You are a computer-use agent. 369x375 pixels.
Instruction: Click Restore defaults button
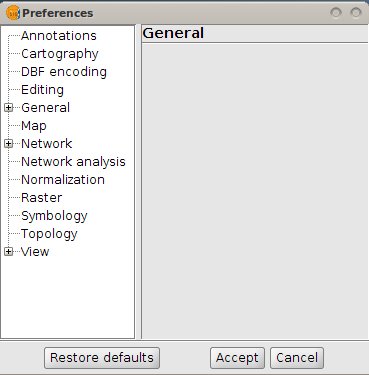click(x=102, y=358)
